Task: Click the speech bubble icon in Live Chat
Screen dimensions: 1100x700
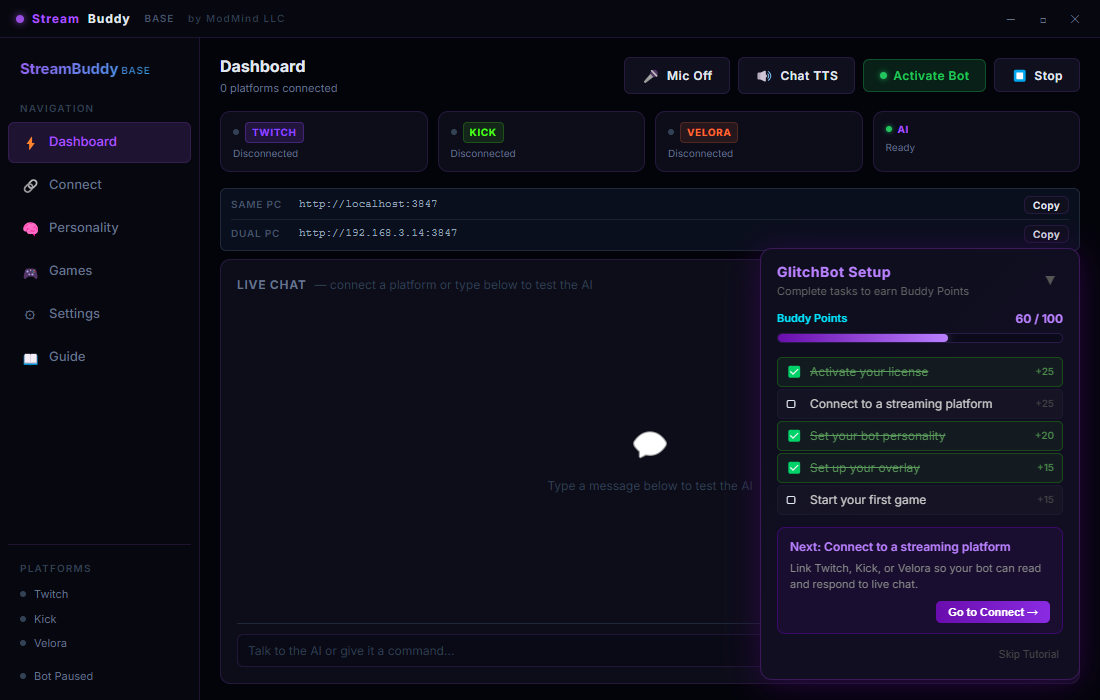Action: [650, 445]
